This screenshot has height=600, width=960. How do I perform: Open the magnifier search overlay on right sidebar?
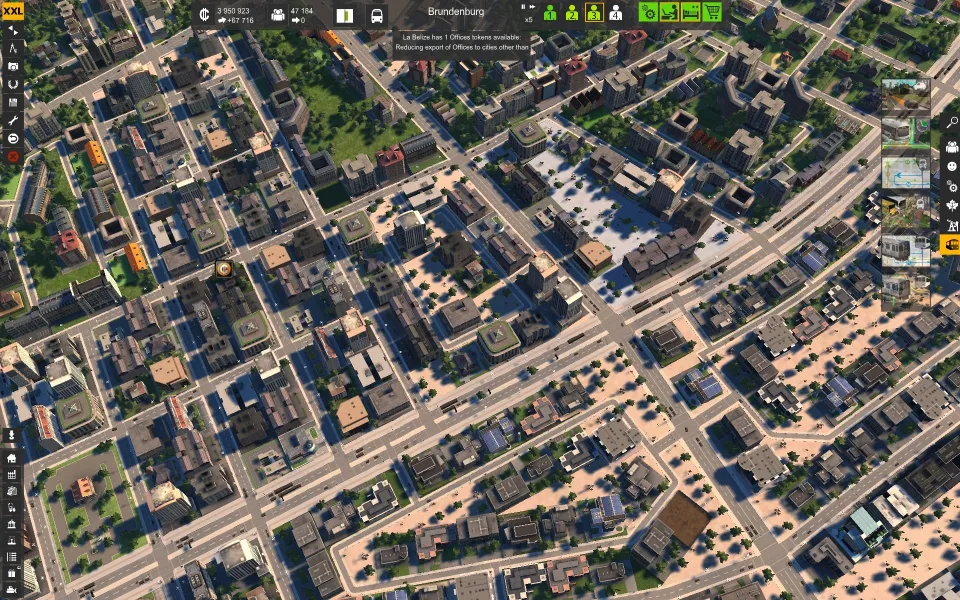950,122
